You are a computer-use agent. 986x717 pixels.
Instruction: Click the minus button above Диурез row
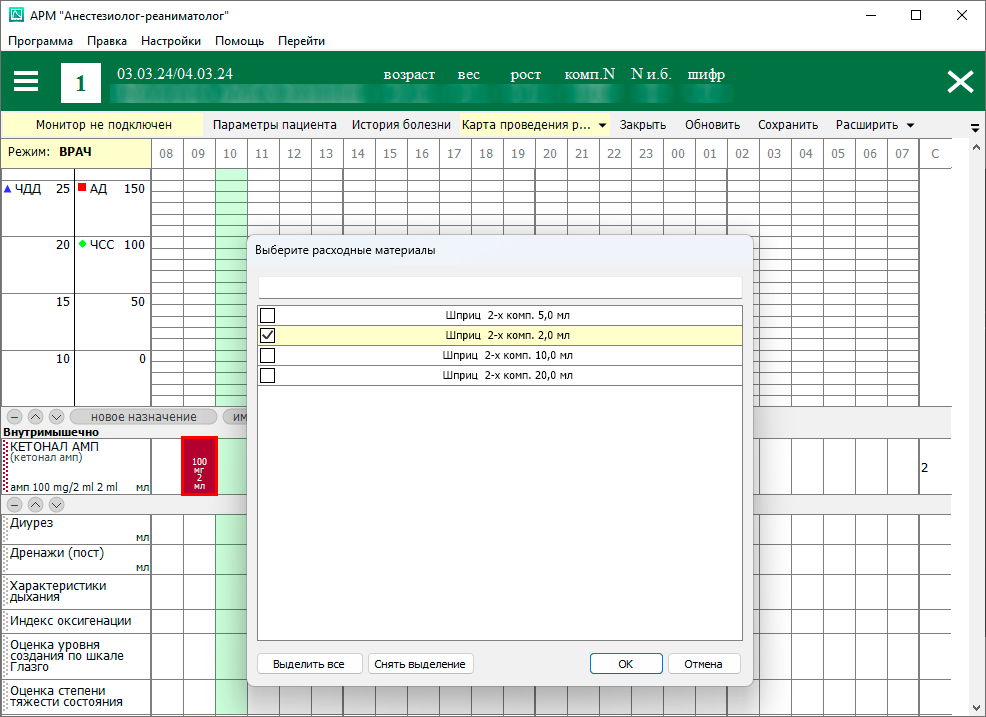click(x=14, y=504)
